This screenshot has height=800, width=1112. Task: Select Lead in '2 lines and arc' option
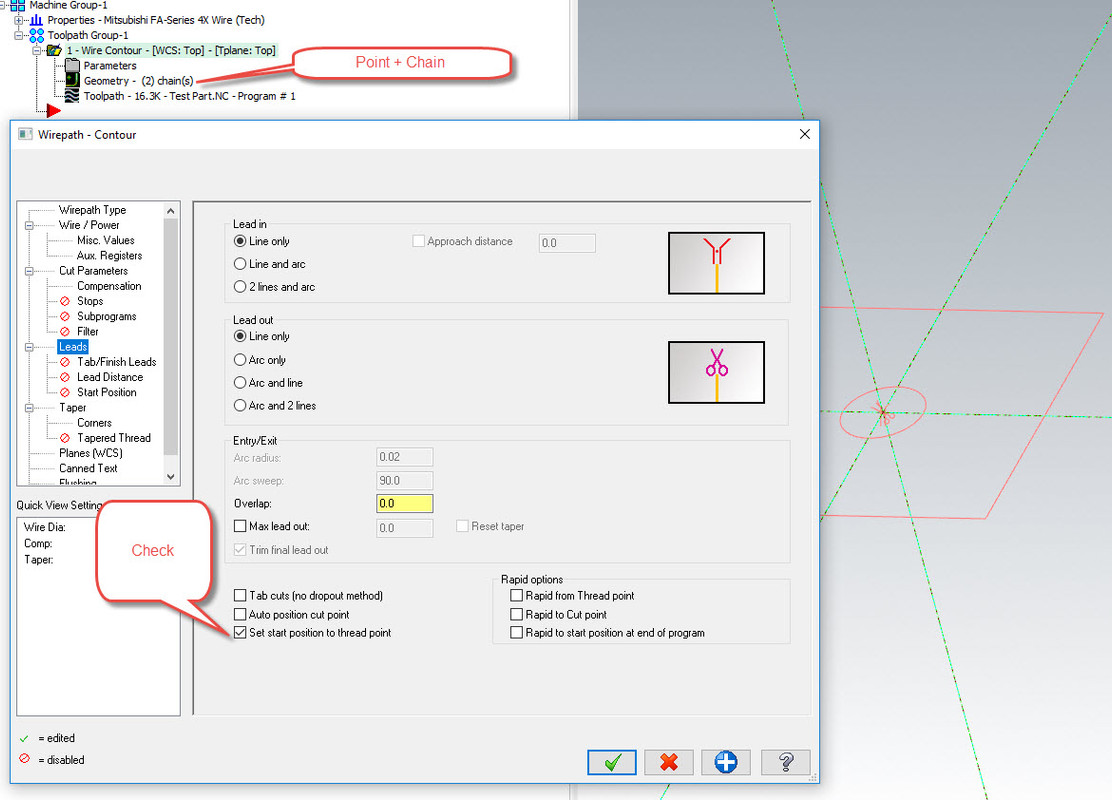click(x=240, y=287)
